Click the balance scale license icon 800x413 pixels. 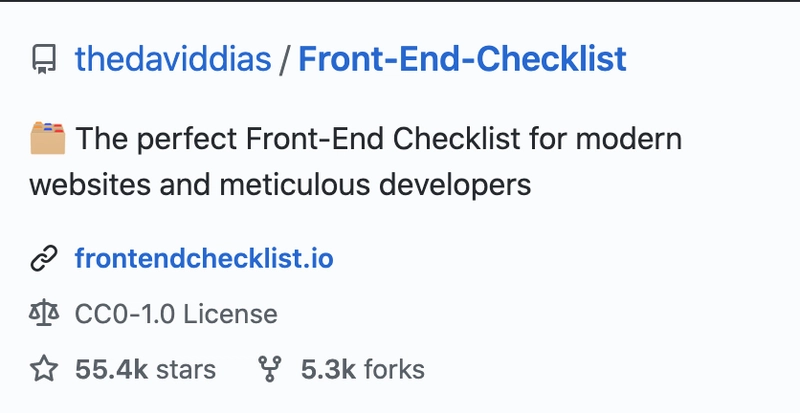pyautogui.click(x=44, y=313)
